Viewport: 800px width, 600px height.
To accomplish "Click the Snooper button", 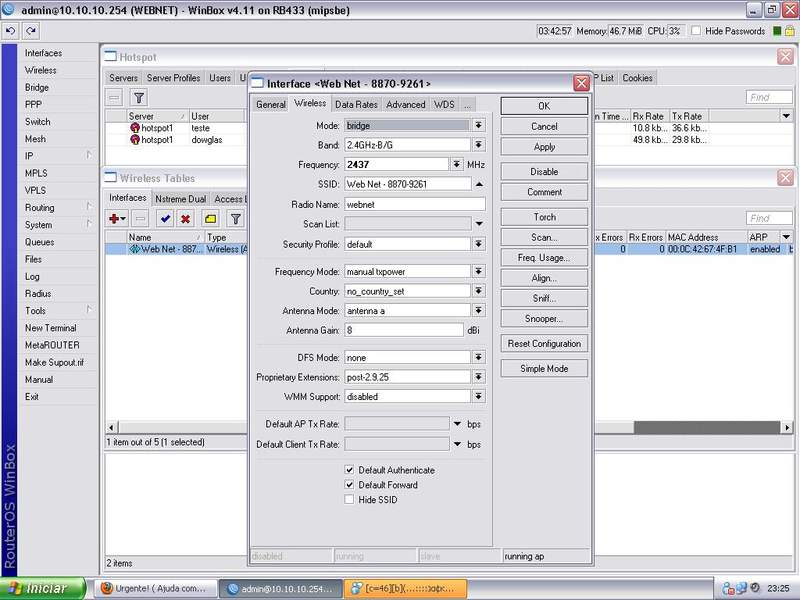I will (x=544, y=318).
